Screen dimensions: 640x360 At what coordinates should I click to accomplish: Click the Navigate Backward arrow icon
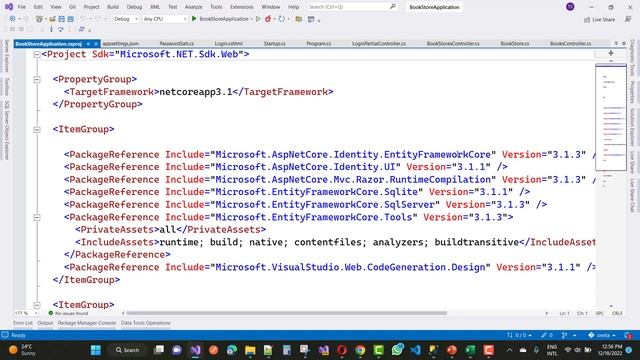12,19
